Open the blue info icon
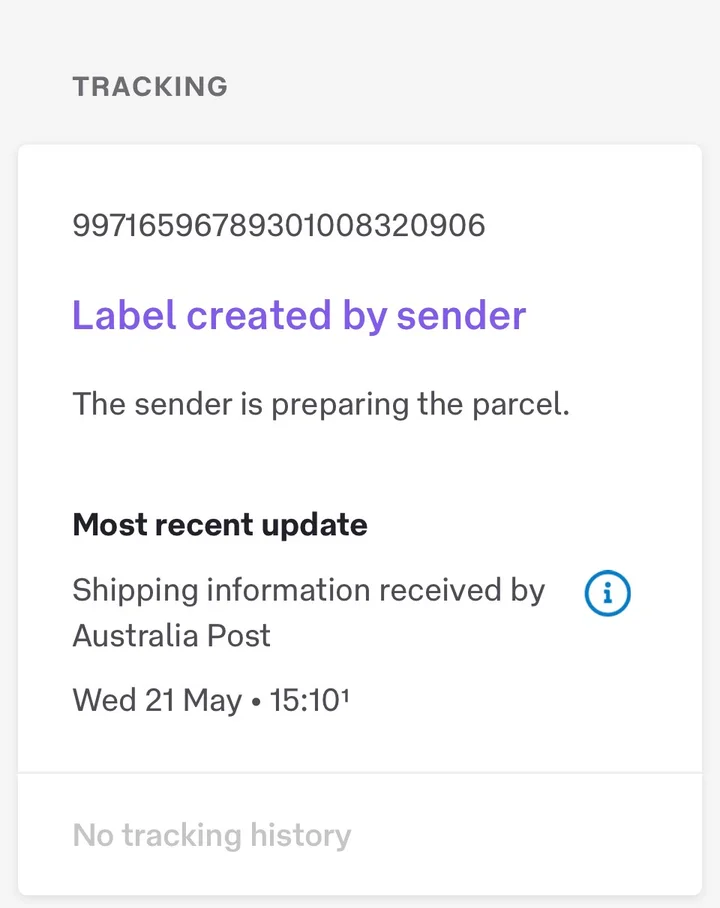This screenshot has width=720, height=908. pos(607,593)
